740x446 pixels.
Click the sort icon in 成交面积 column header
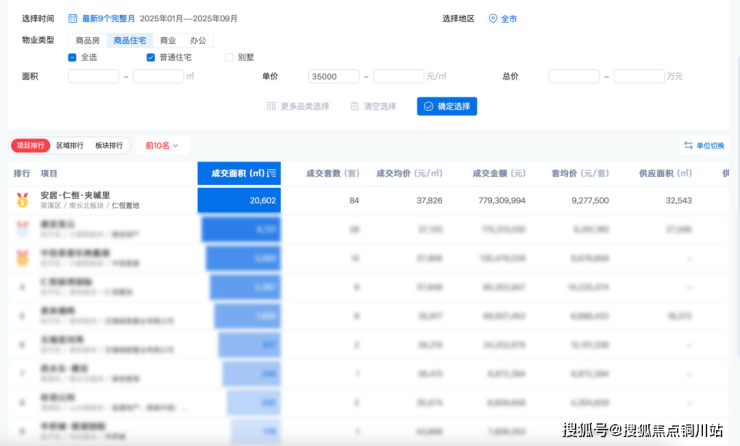(272, 174)
